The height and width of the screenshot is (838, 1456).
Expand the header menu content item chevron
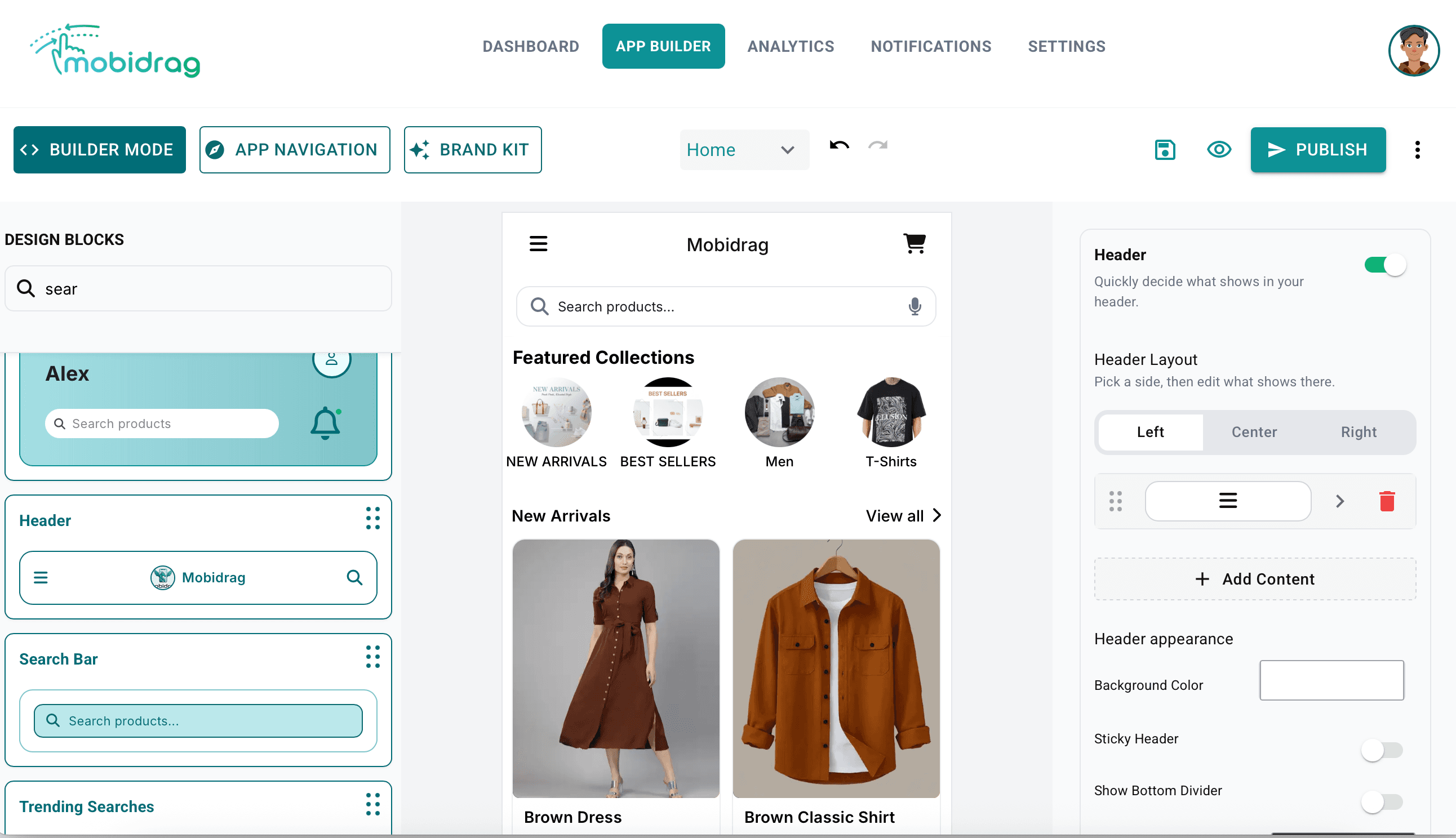[x=1340, y=501]
